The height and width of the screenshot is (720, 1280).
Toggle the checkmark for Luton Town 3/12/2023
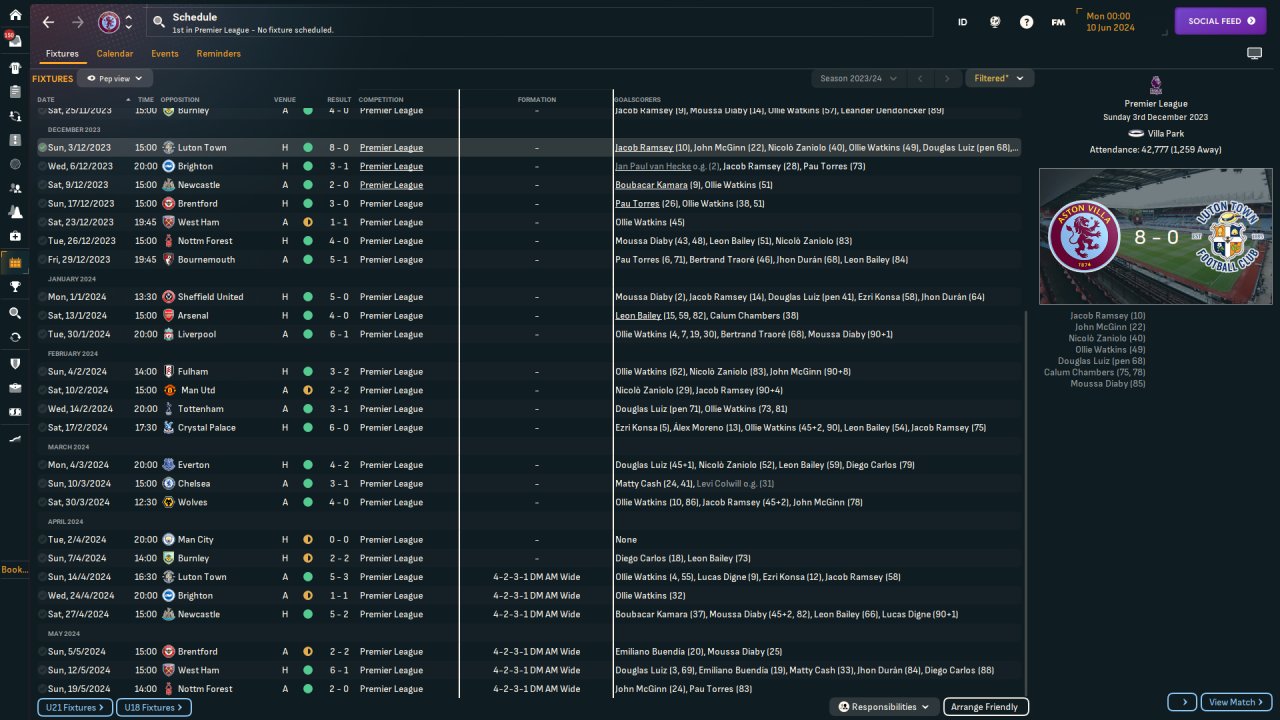coord(42,148)
